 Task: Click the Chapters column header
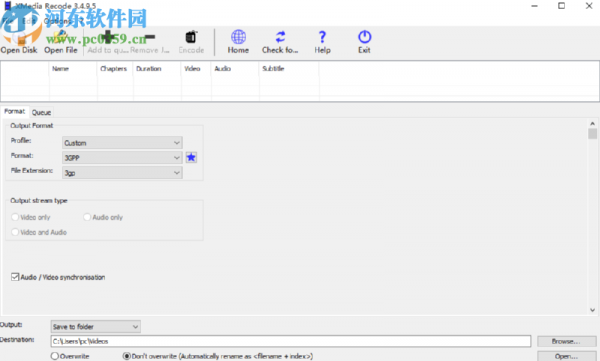click(115, 69)
